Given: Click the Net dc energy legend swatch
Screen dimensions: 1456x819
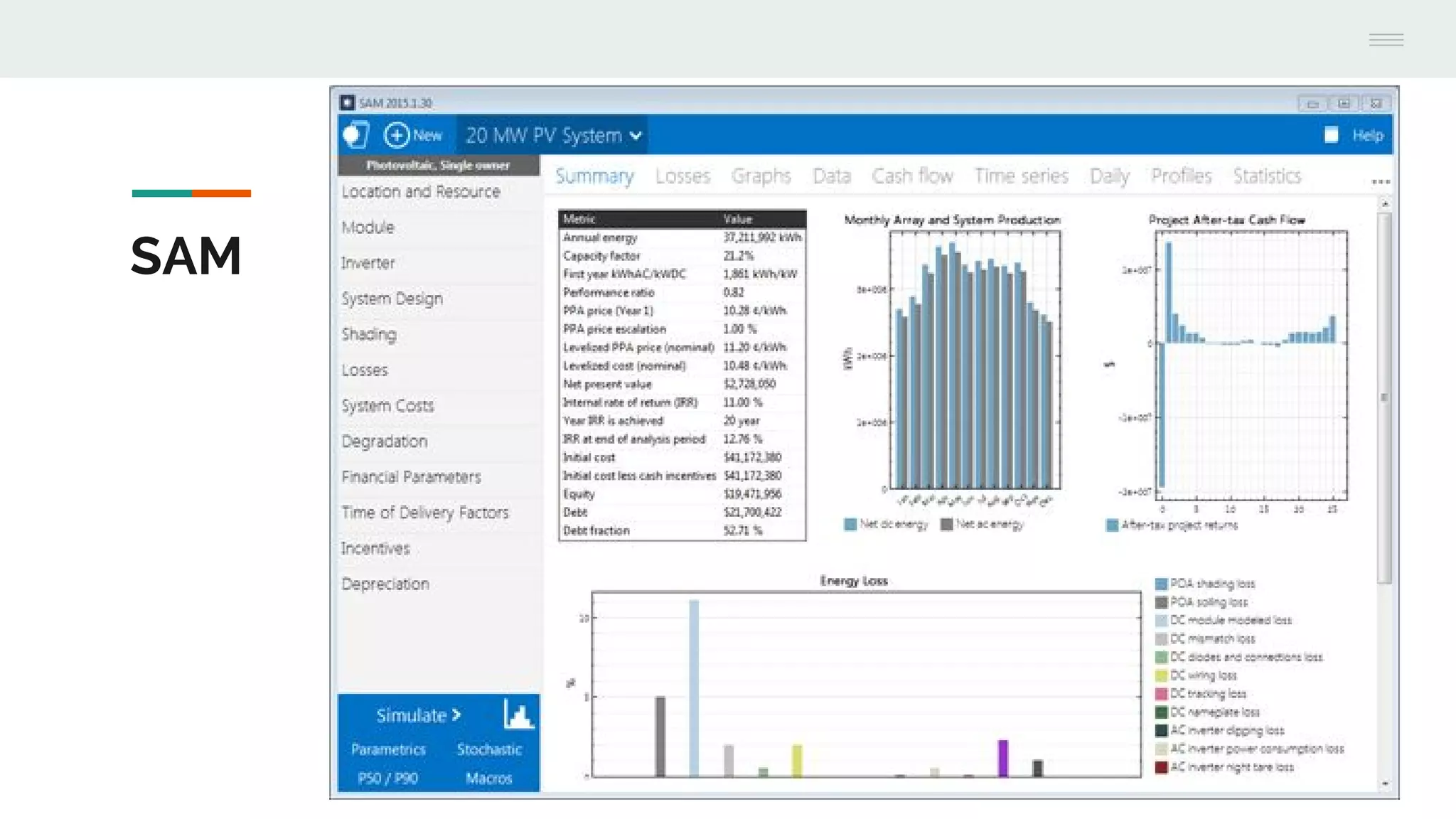Looking at the screenshot, I should [x=850, y=525].
